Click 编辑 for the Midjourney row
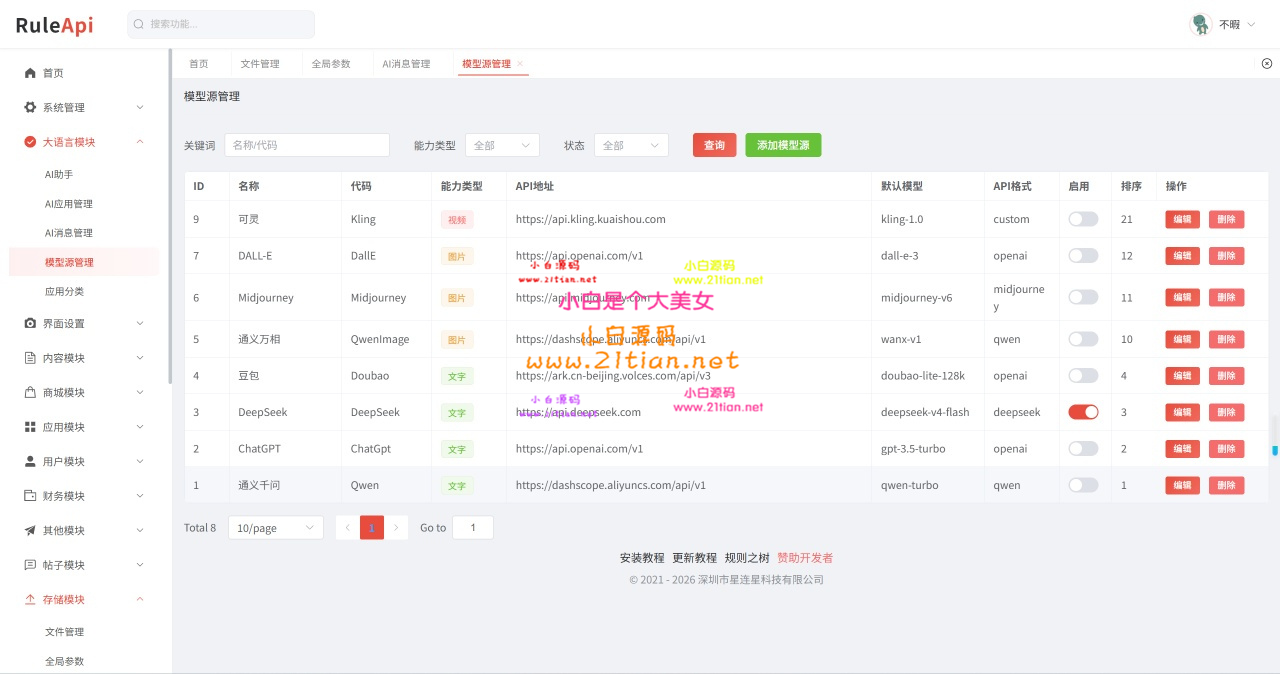 pos(1182,297)
